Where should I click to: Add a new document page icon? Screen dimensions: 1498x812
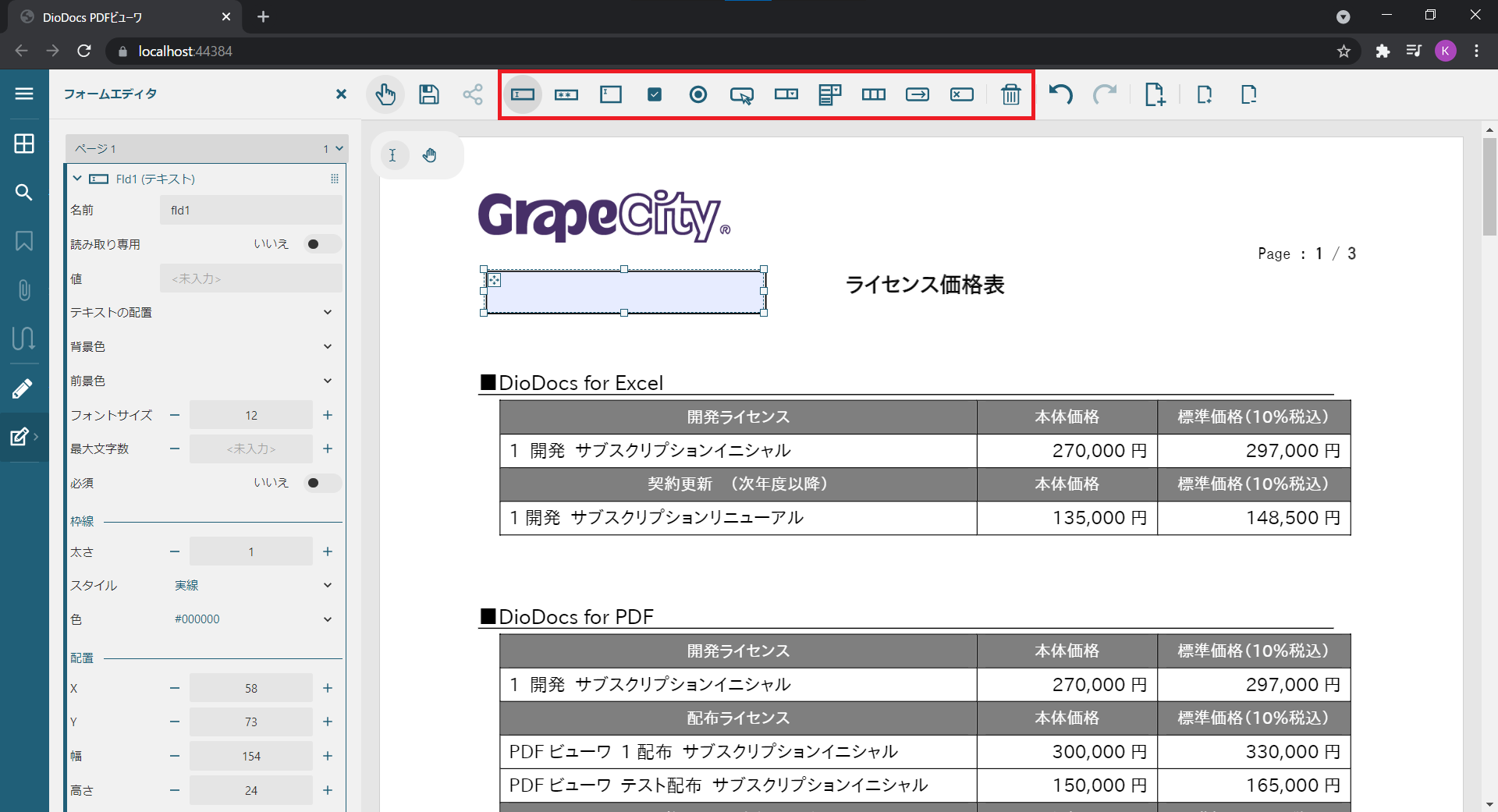(1155, 94)
